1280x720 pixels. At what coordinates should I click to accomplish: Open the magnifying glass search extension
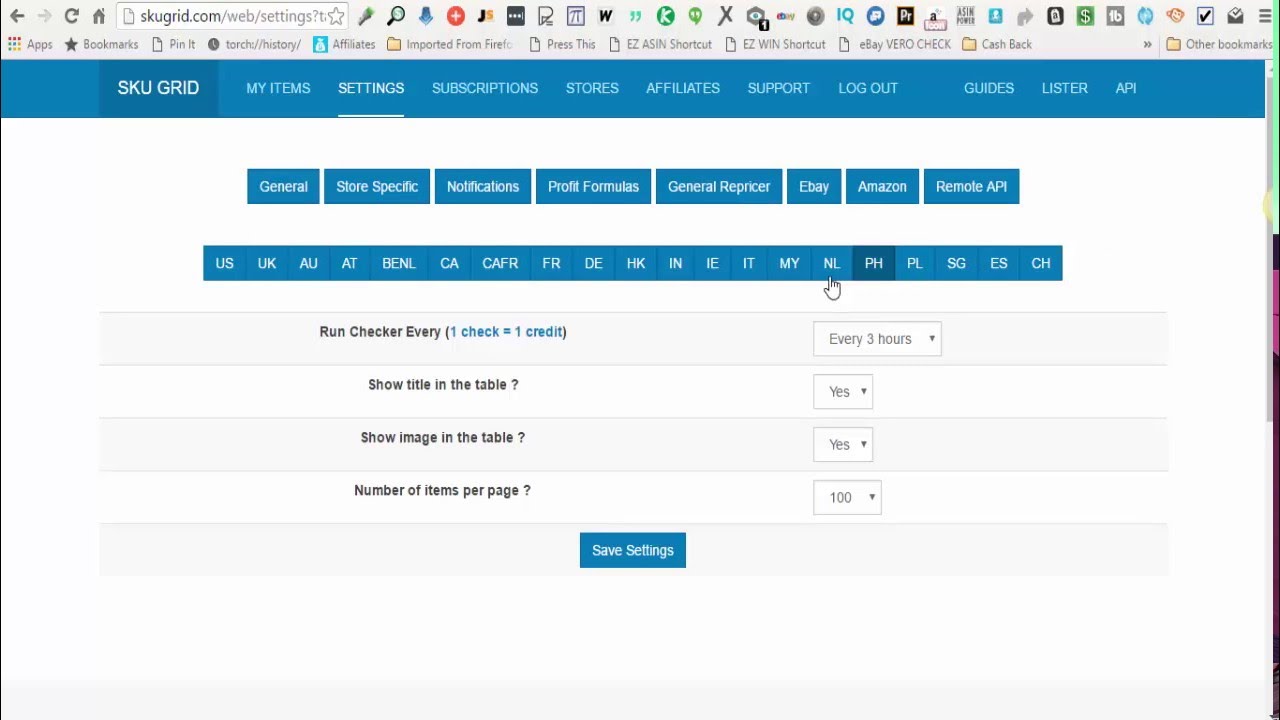(396, 16)
